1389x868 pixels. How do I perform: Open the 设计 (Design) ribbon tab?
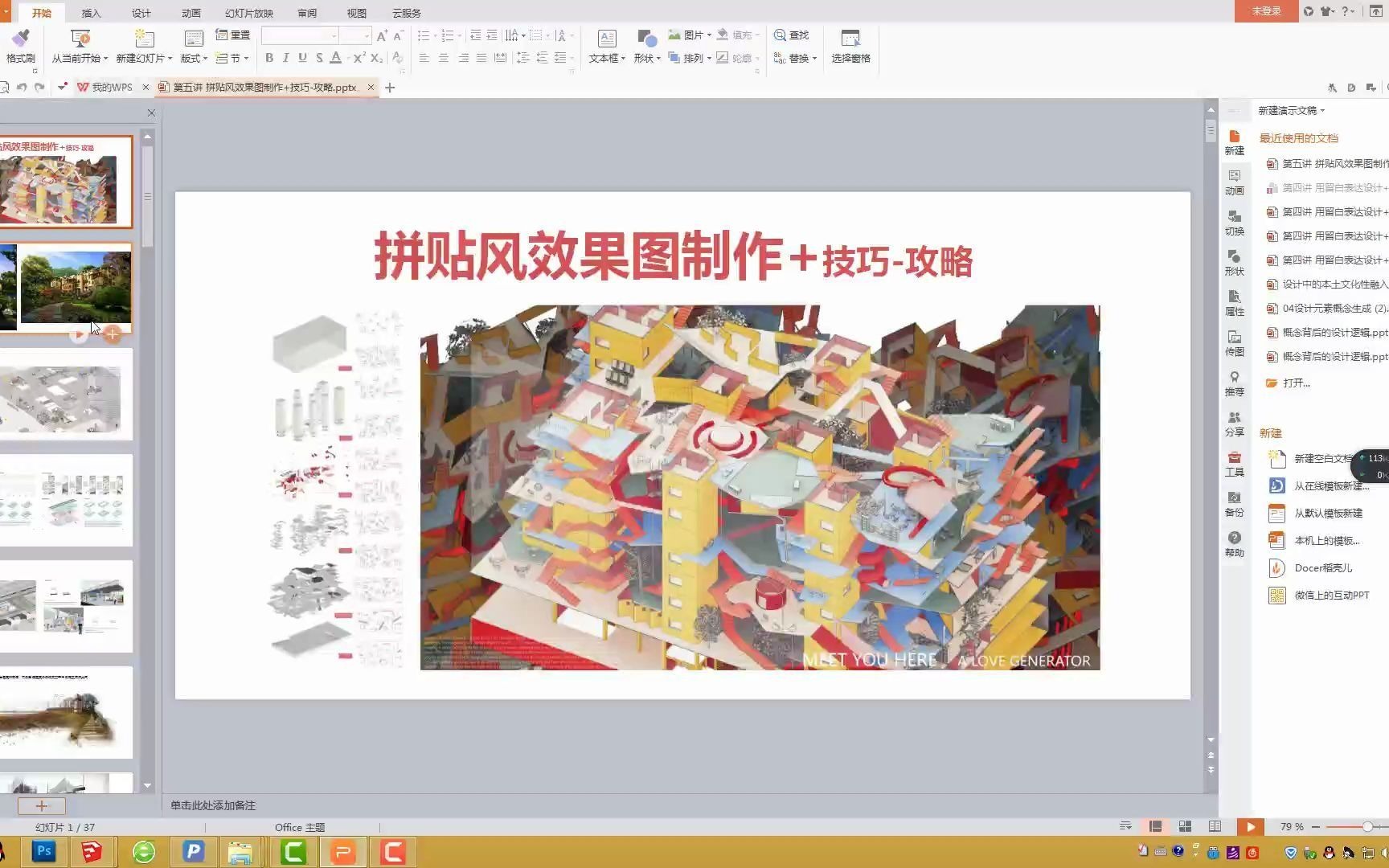pos(141,13)
